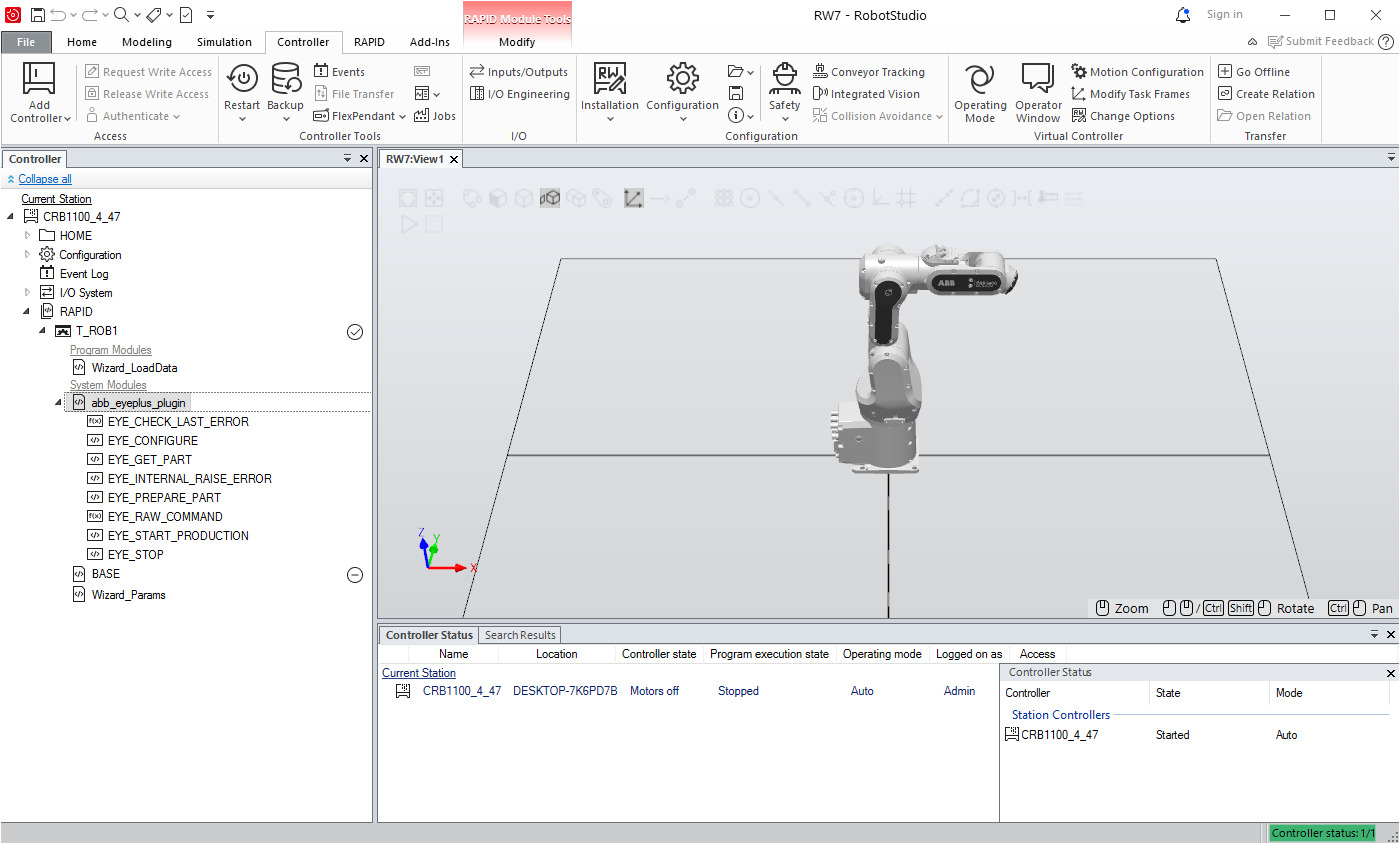Click the Configuration gear icon in ribbon
Screen dimensions: 1400x844
682,78
